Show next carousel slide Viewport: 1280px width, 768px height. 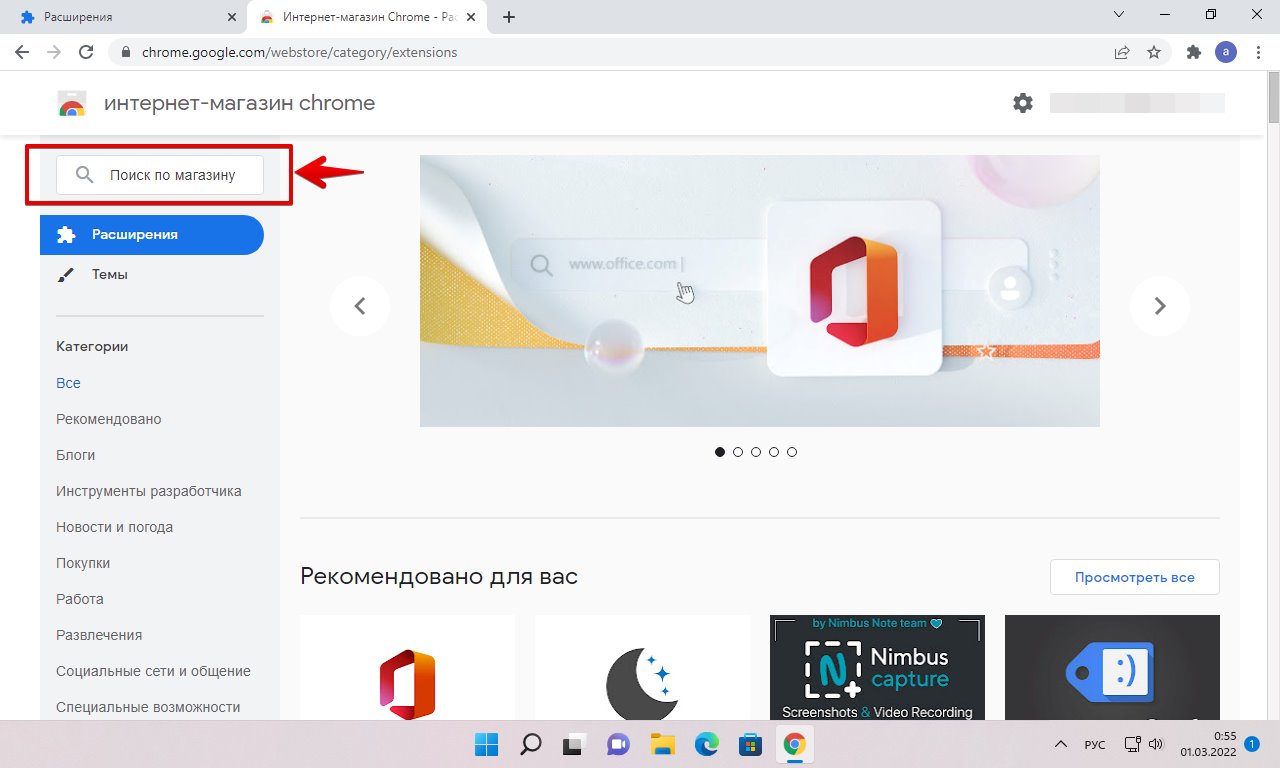pos(1160,306)
